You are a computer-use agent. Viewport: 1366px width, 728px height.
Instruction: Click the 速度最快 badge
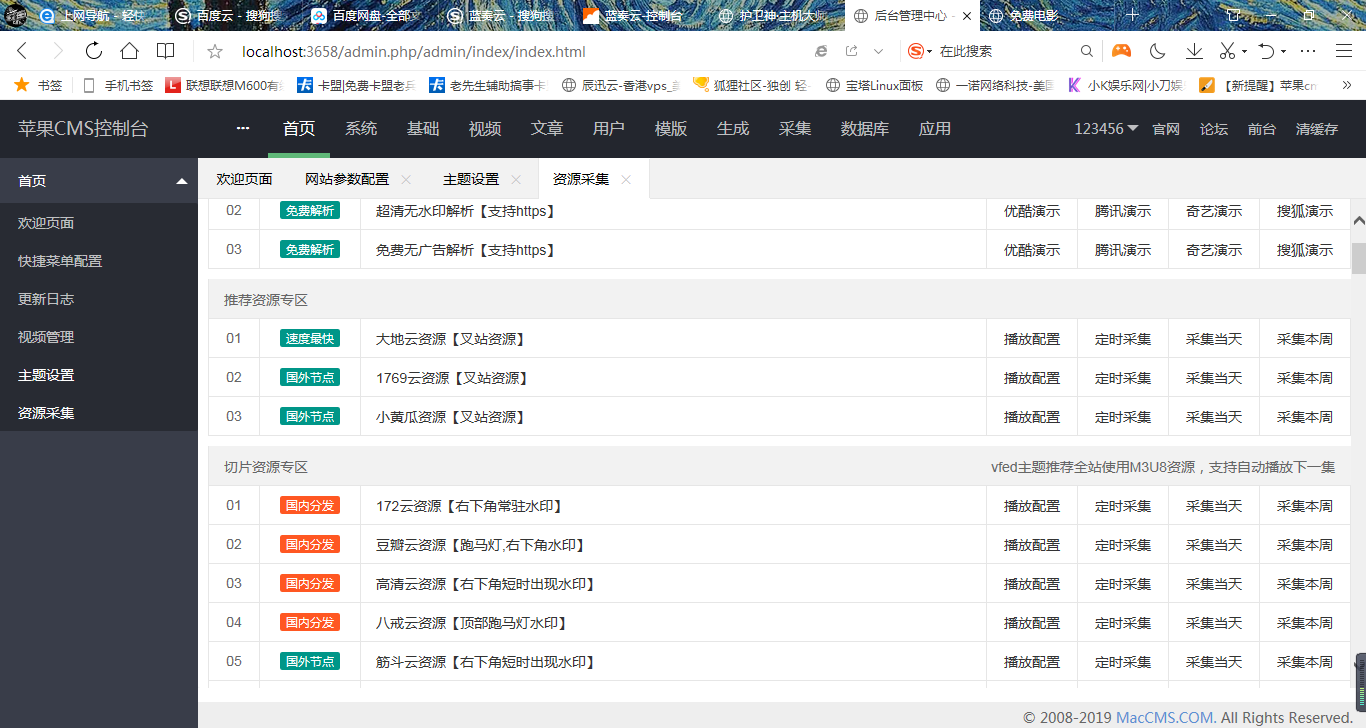[310, 339]
